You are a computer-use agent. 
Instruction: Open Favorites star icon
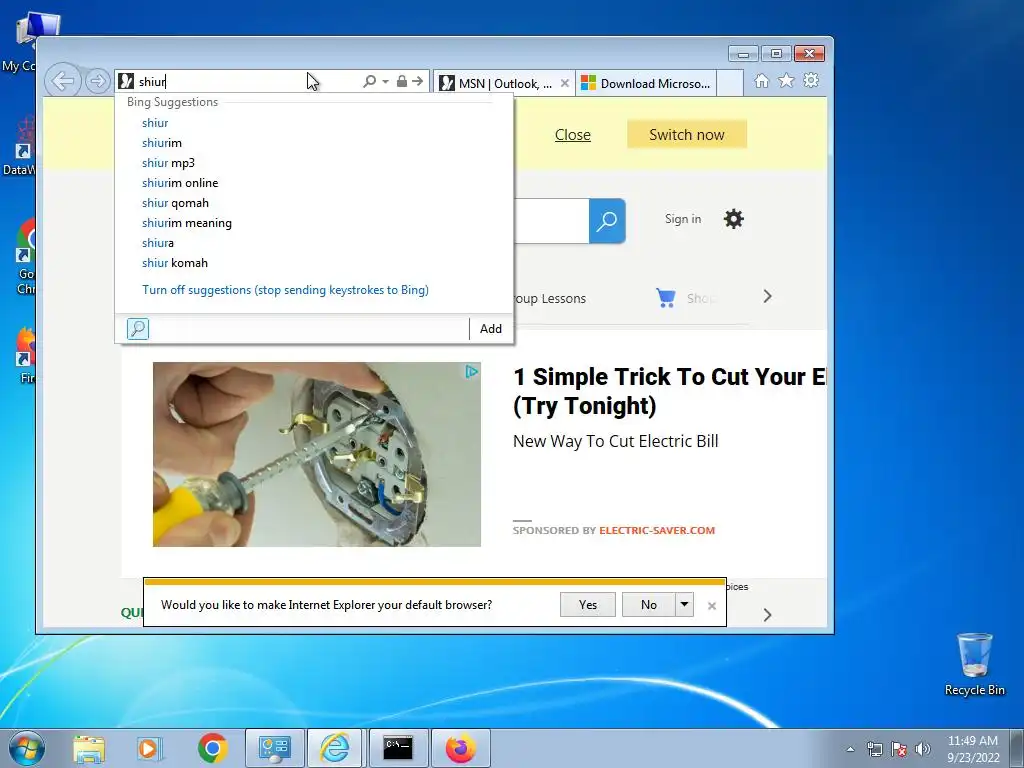(786, 81)
